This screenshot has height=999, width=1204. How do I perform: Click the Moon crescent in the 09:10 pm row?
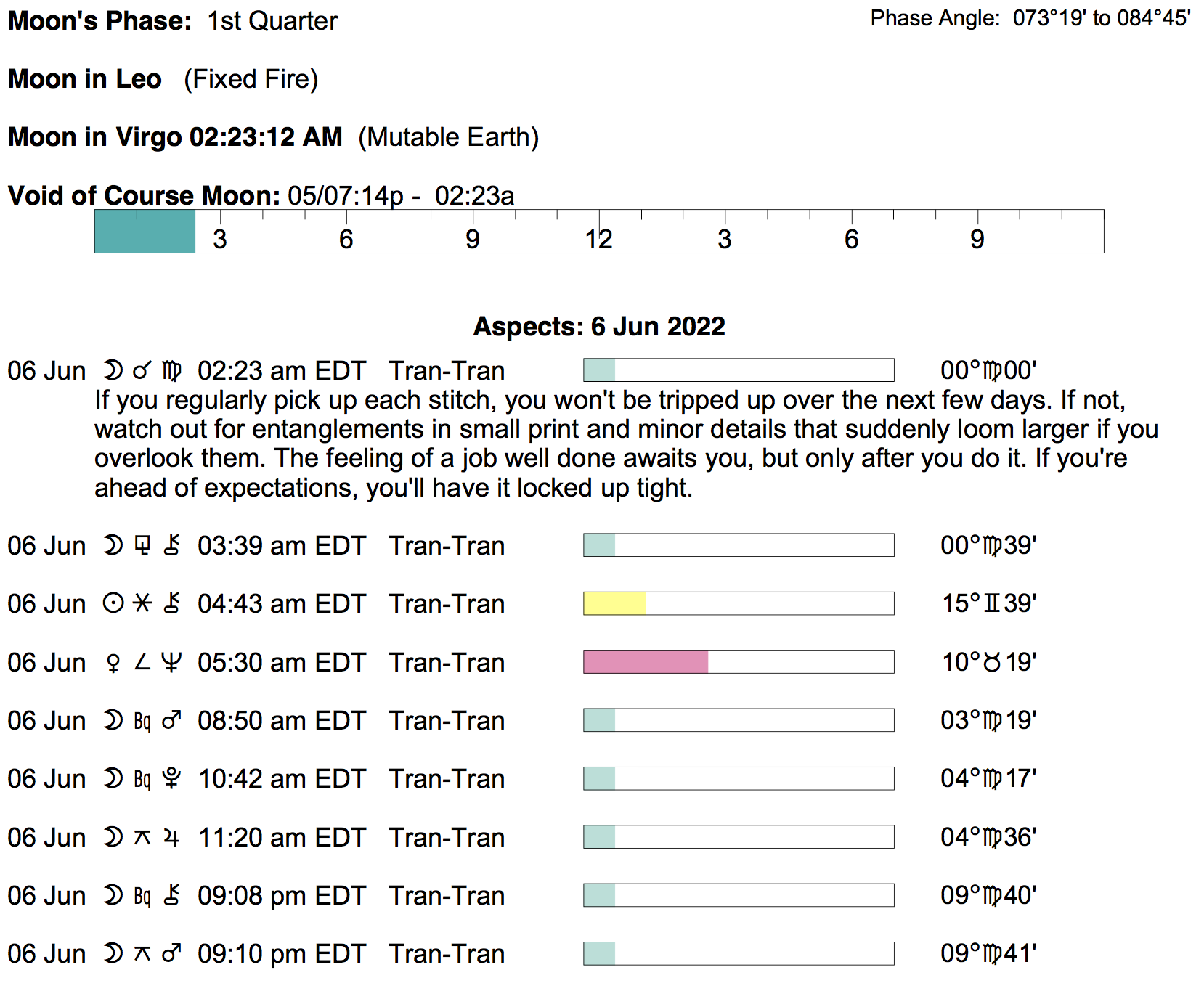click(x=113, y=953)
